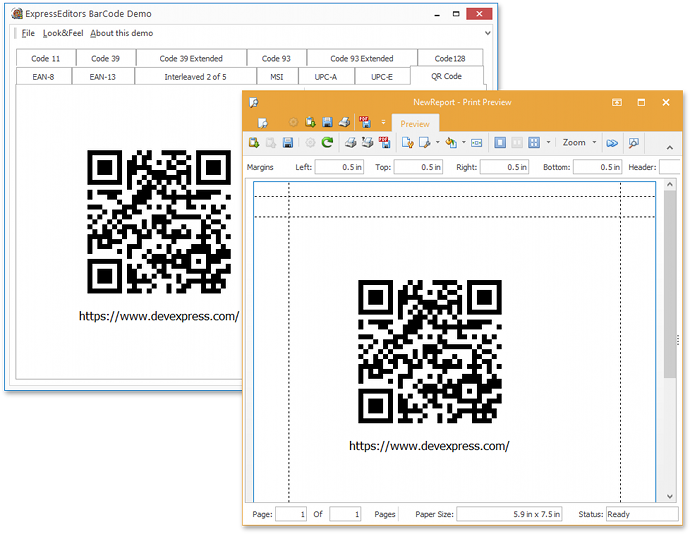Expand the quick access toolbar customize arrow
Image resolution: width=690 pixels, height=534 pixels.
383,122
